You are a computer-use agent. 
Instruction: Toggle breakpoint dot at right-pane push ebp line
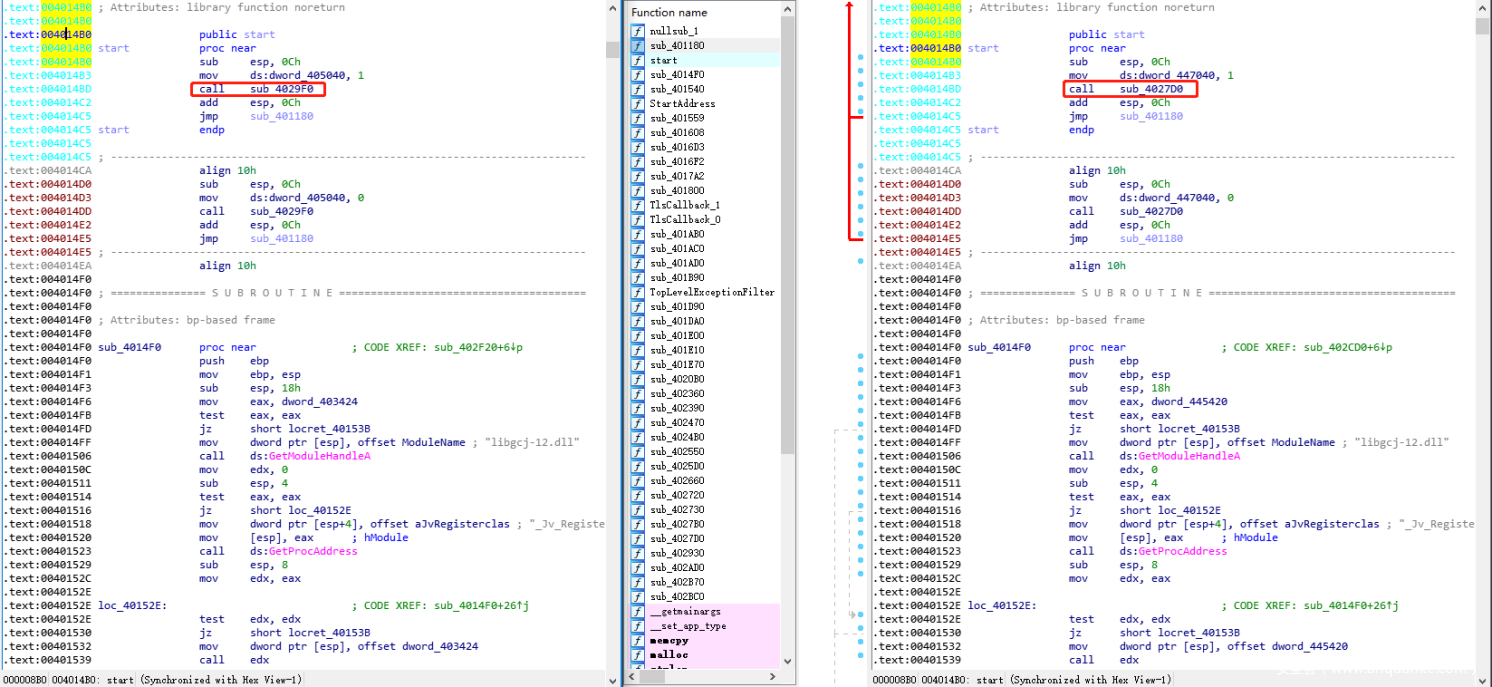click(x=860, y=361)
